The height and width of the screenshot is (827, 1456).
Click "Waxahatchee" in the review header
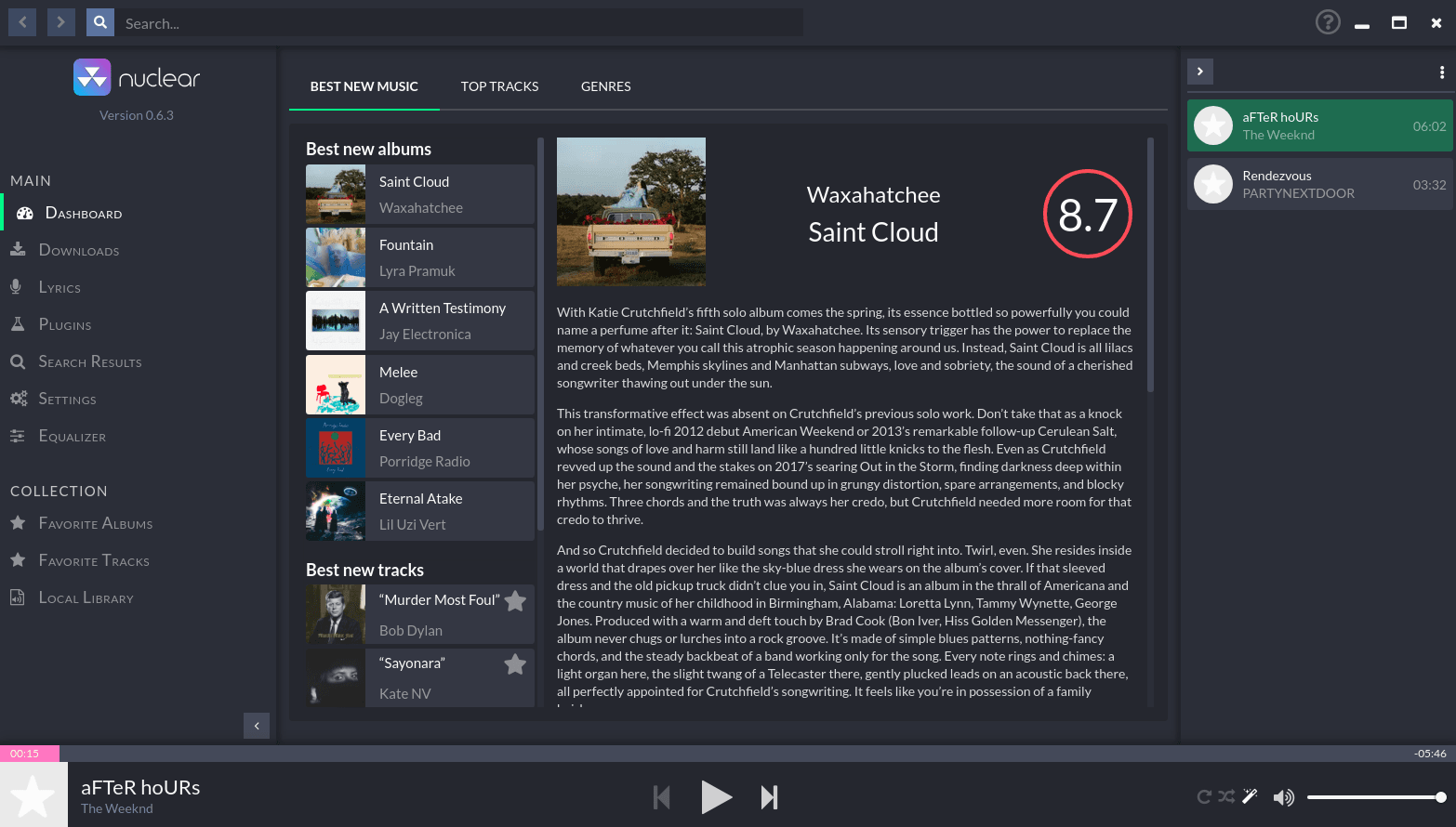click(873, 195)
